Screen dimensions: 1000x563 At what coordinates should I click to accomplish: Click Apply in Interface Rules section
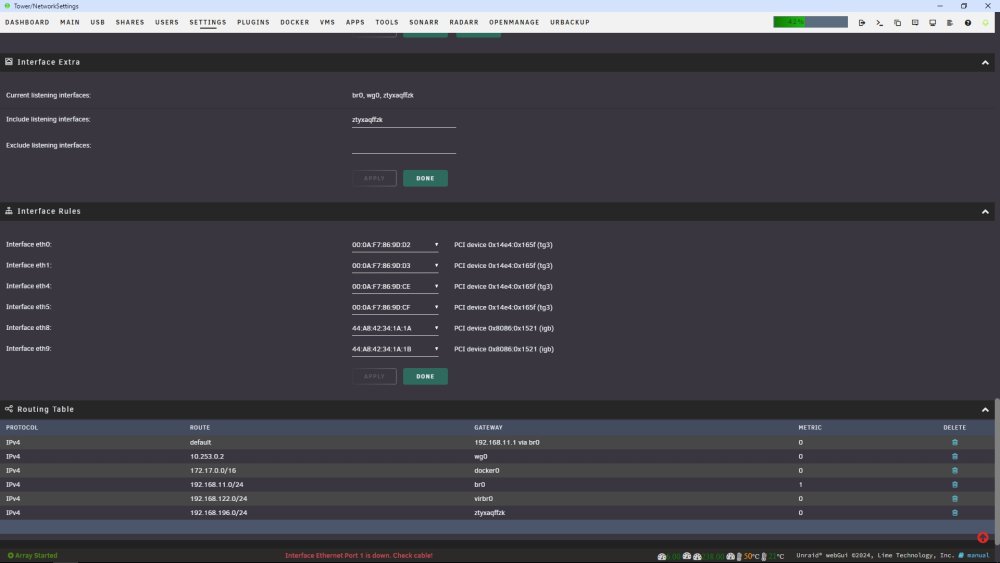coord(374,377)
